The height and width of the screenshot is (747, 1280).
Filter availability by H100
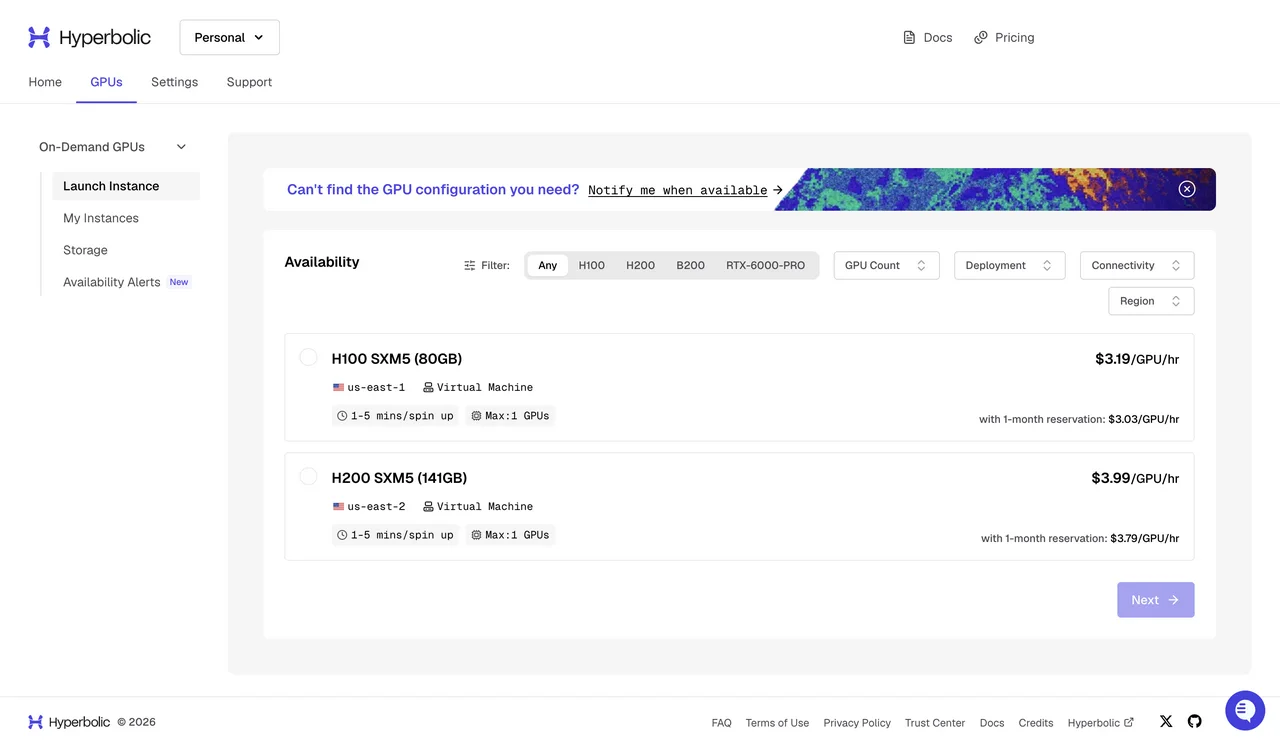point(592,265)
